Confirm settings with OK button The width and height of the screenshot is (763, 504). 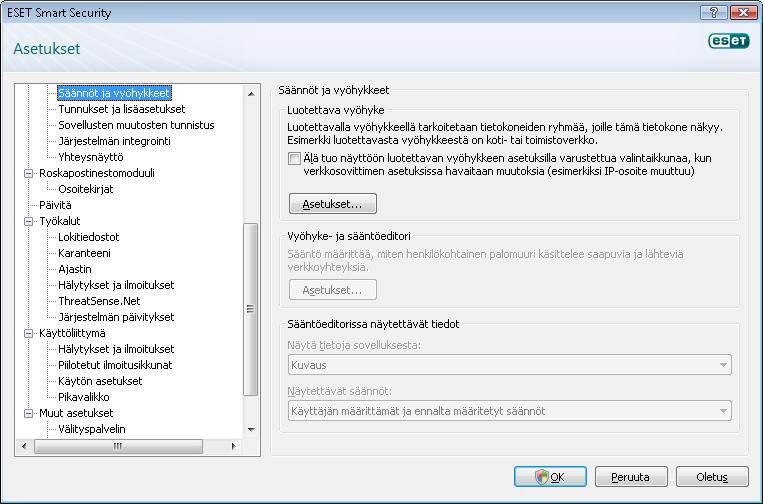coord(550,477)
